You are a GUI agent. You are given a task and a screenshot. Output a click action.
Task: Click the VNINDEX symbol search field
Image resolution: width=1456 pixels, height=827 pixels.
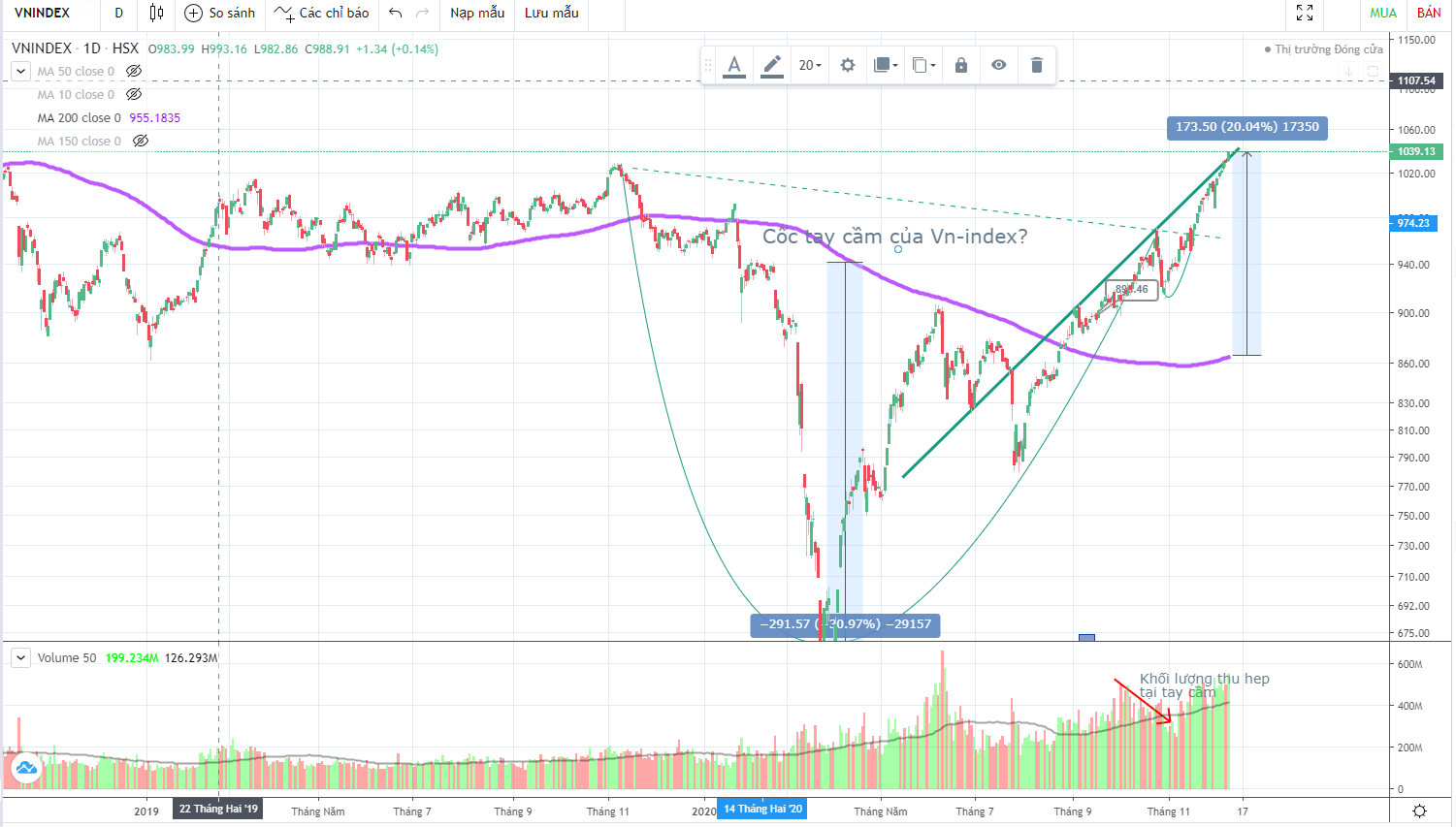(x=43, y=13)
